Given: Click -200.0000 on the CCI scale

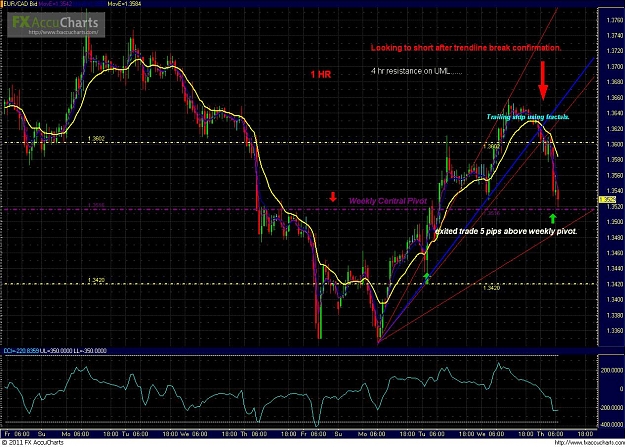Looking at the screenshot, I should point(612,408).
